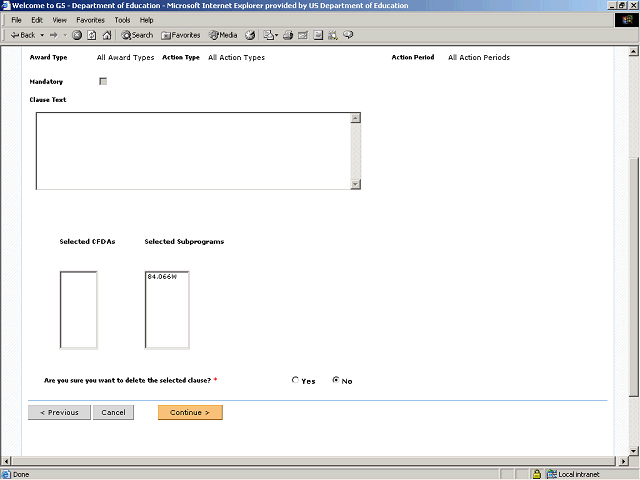Image resolution: width=640 pixels, height=480 pixels.
Task: Click the Windows logo throbber icon
Action: (x=627, y=20)
